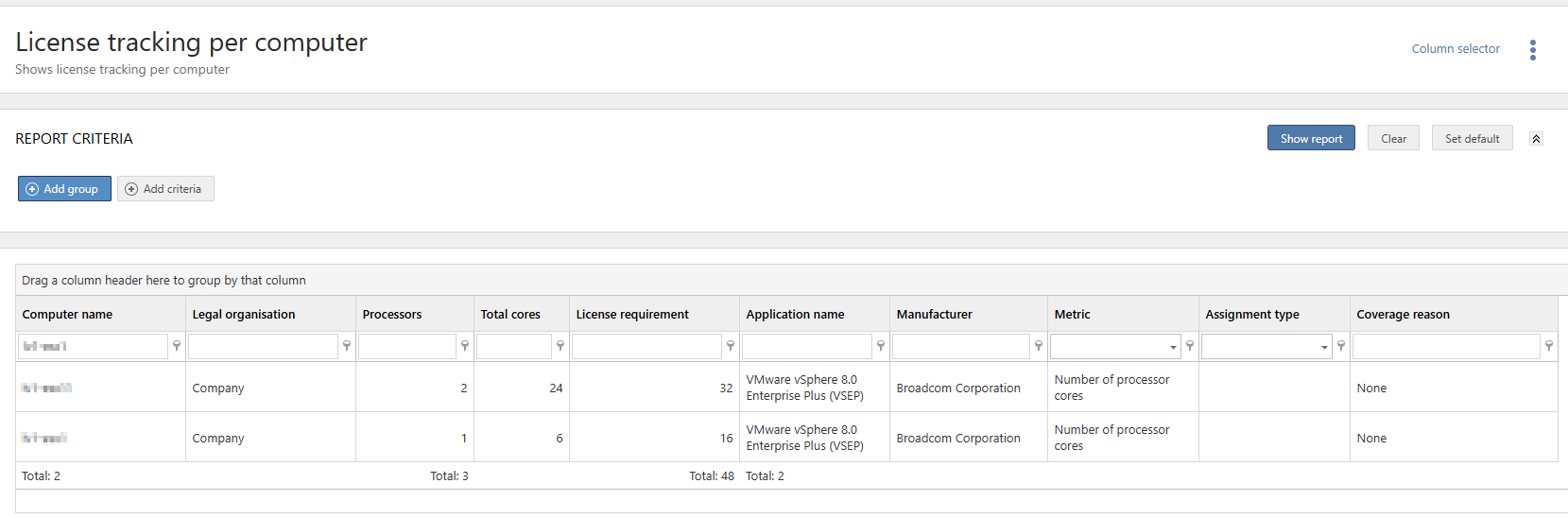Click Company in the 24-core row
Screen dimensions: 1568x518
[218, 388]
